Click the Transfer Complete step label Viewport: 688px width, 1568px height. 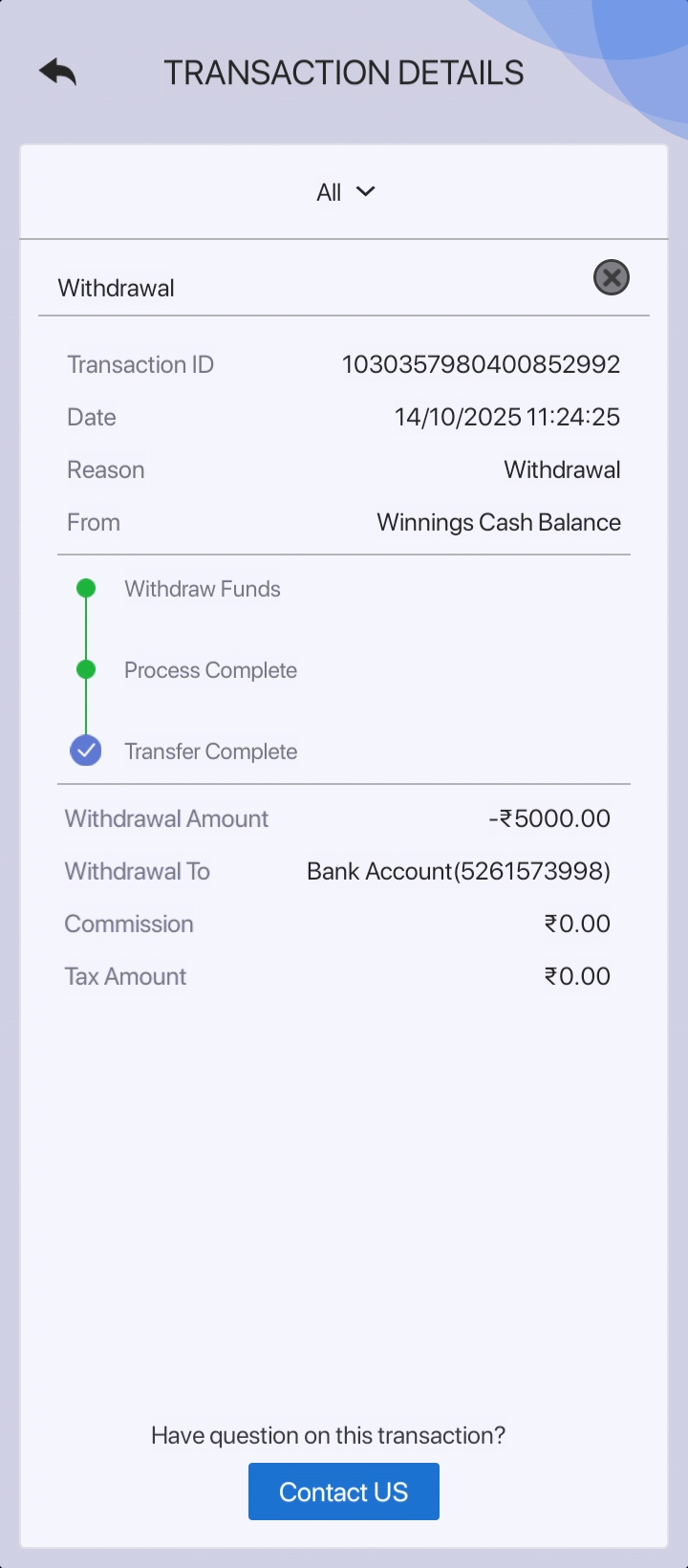pyautogui.click(x=210, y=751)
